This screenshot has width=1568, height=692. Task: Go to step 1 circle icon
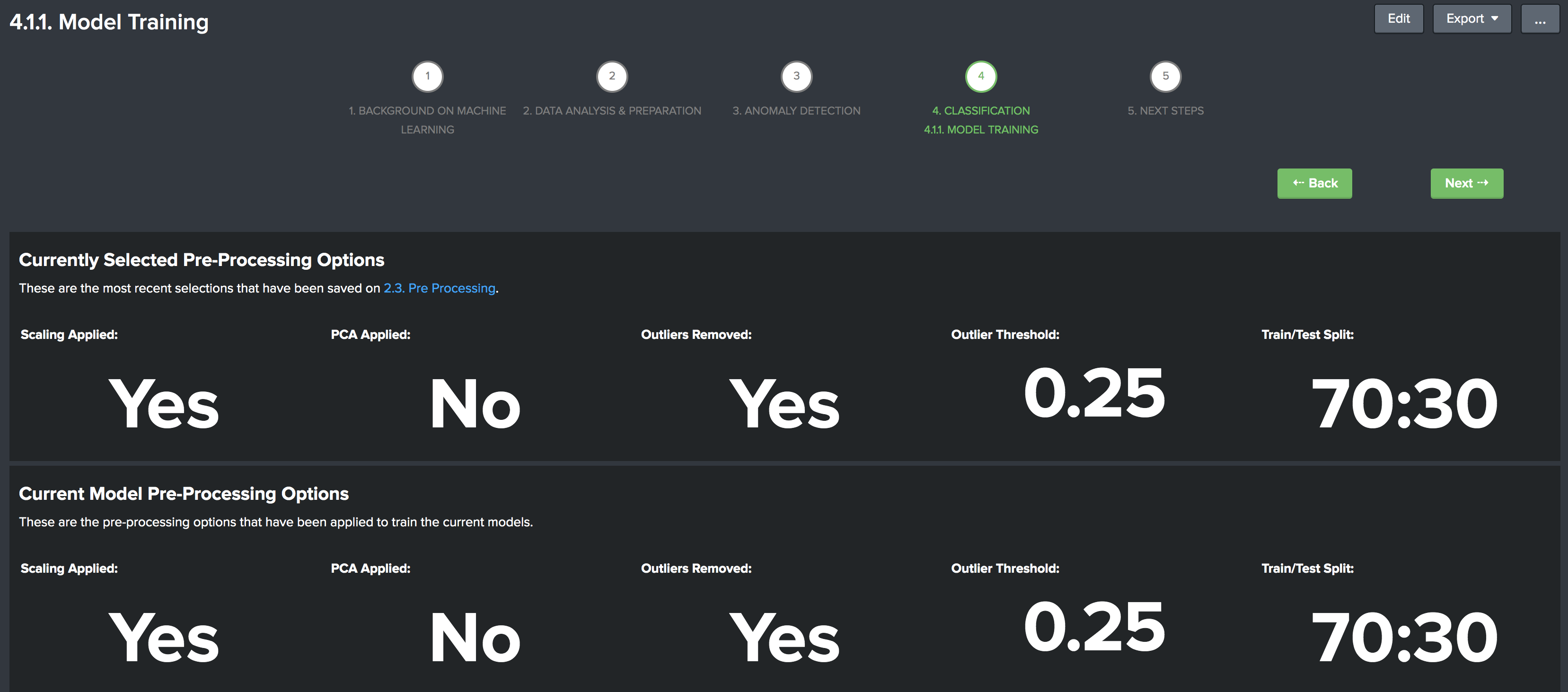pyautogui.click(x=427, y=76)
